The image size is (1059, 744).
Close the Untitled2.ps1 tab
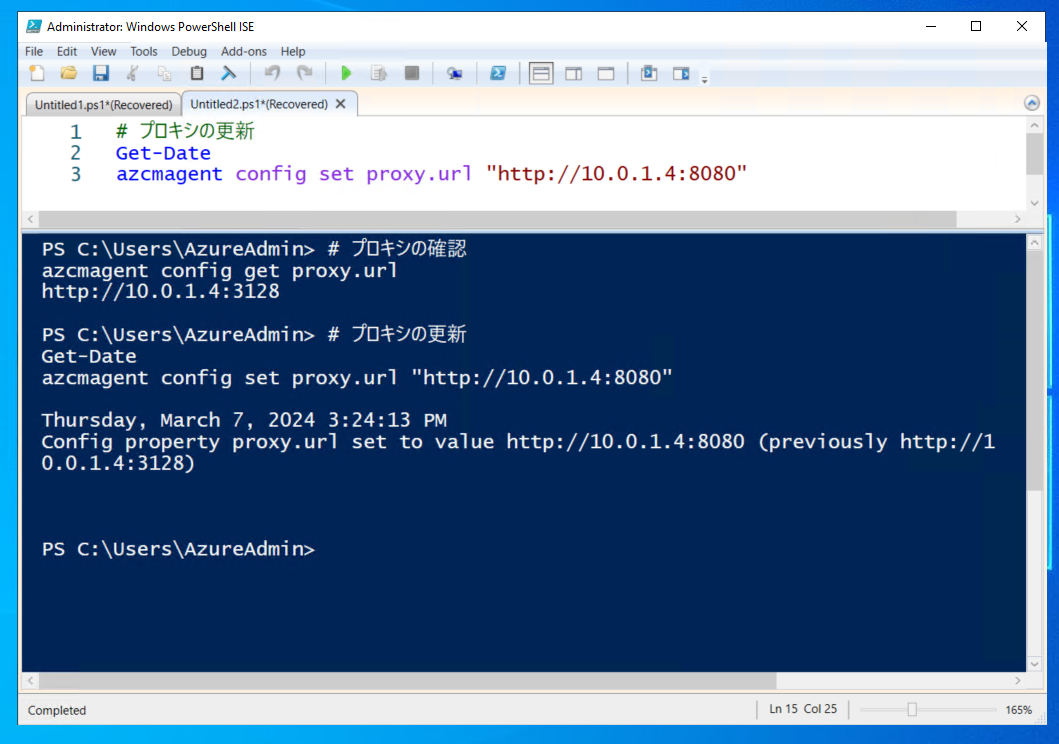(341, 104)
